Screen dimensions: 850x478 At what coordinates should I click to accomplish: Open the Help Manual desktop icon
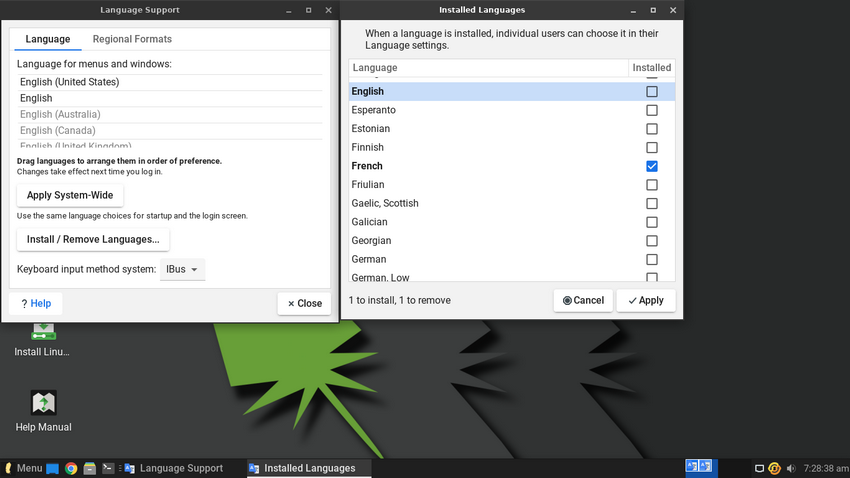(43, 404)
